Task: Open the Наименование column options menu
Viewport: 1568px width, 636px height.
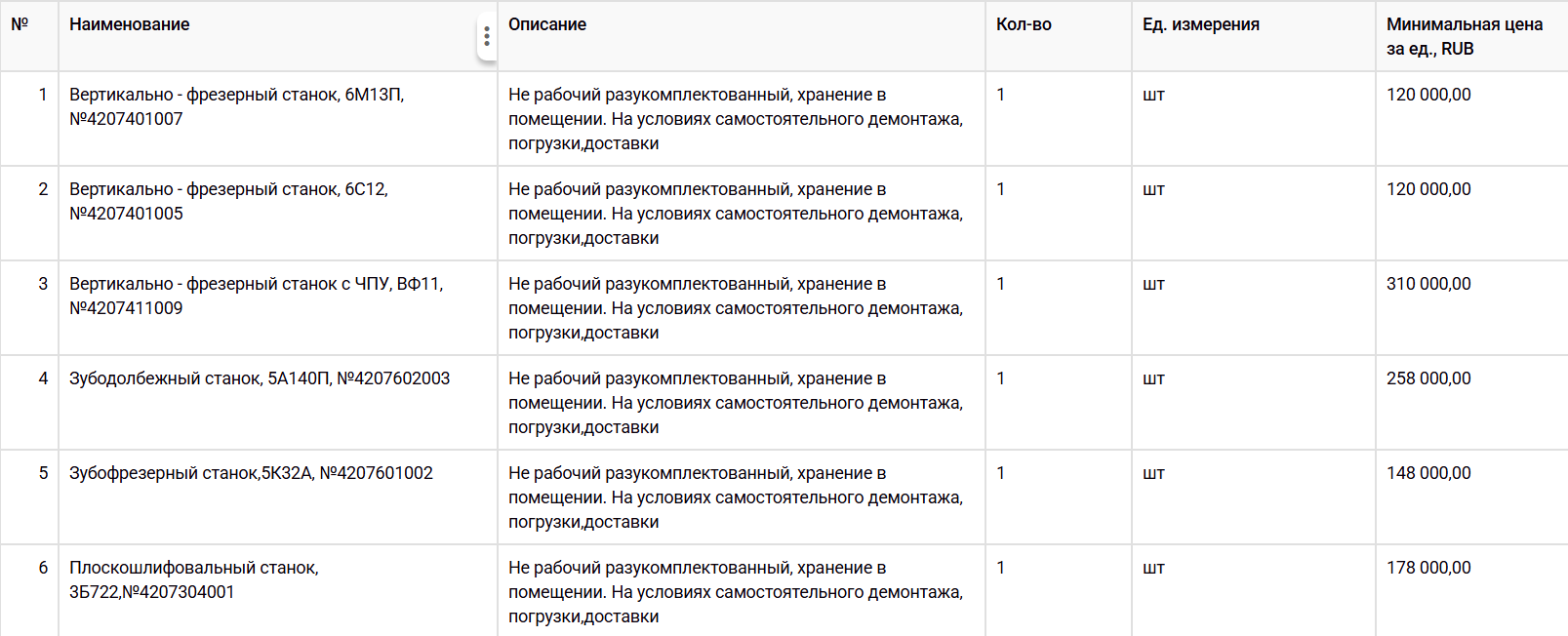Action: click(x=486, y=37)
